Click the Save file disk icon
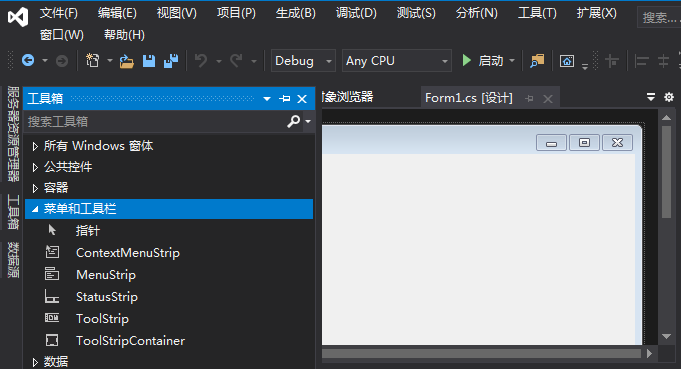Screen dimensions: 681x369 (x=149, y=61)
